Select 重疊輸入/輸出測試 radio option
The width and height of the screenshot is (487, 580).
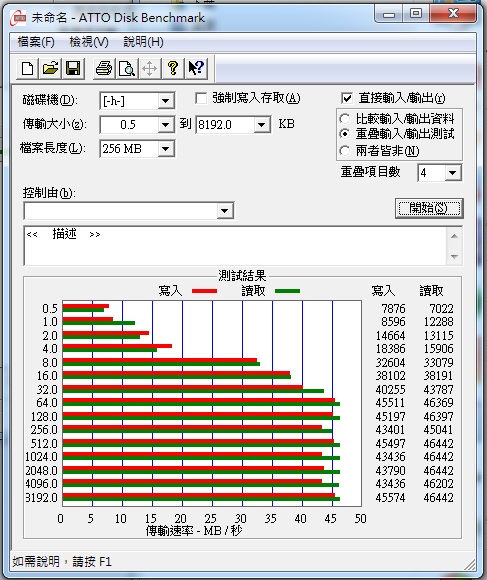[345, 134]
